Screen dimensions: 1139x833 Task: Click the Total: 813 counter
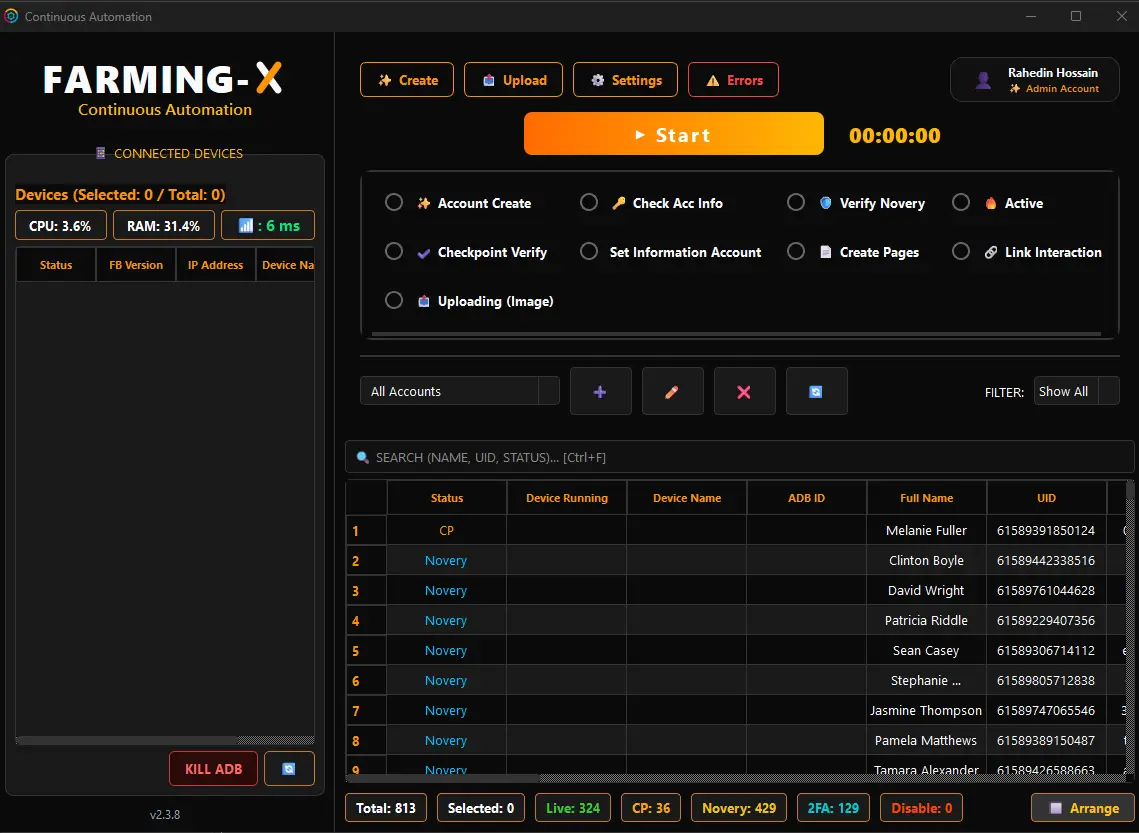(386, 808)
